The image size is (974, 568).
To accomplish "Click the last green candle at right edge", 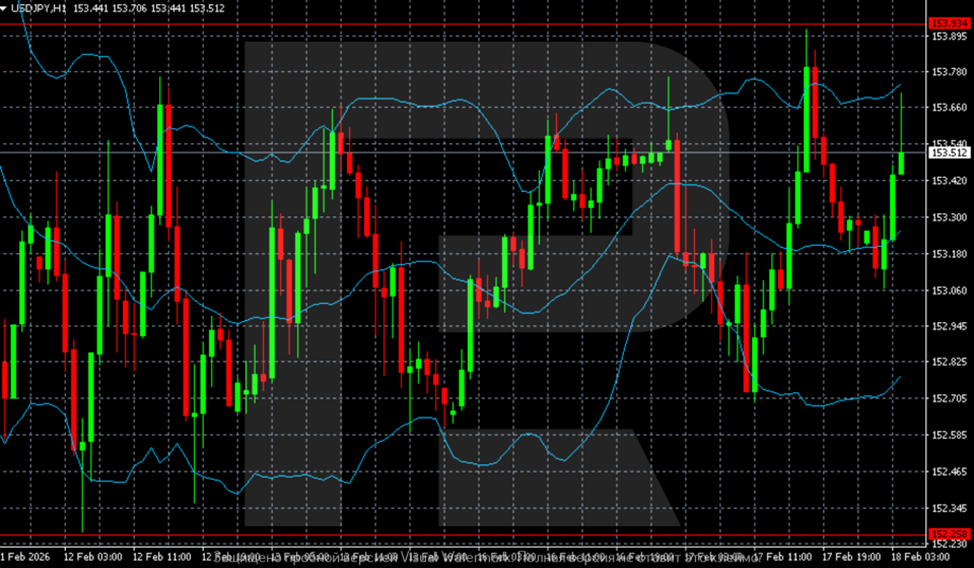I will 901,163.
